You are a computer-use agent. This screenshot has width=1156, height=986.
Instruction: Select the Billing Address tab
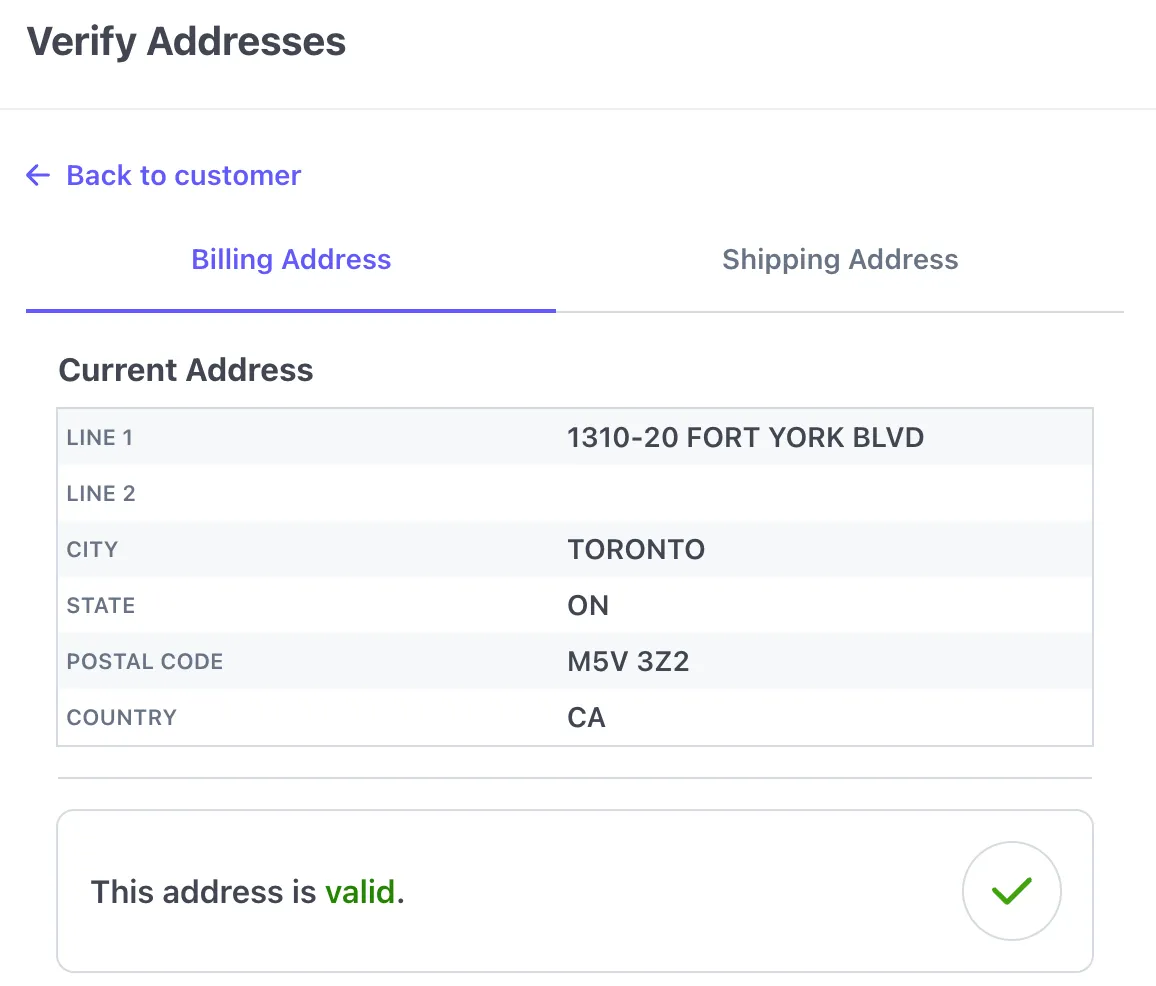tap(291, 259)
